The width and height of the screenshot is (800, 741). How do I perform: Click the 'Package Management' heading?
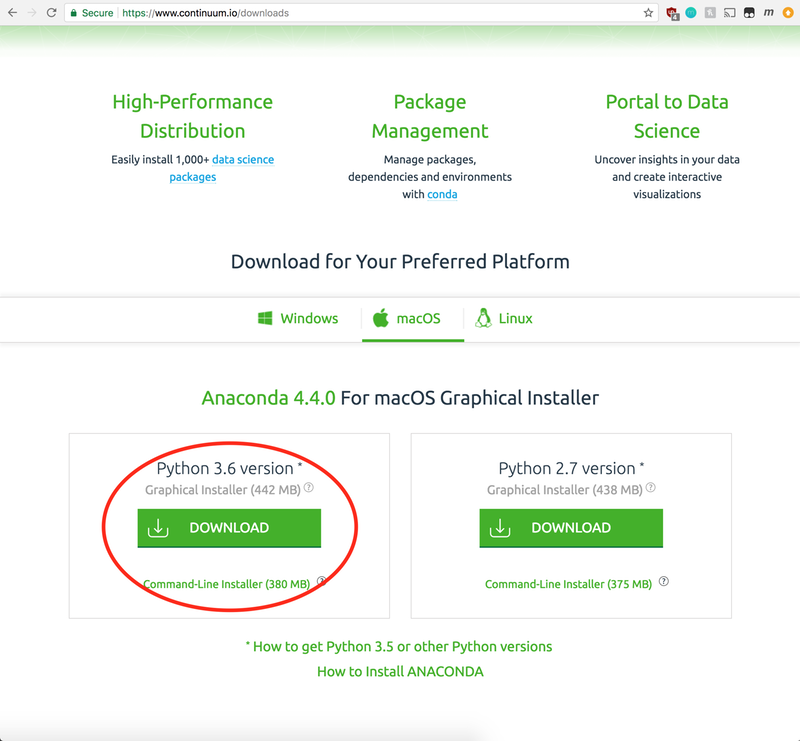coord(430,116)
